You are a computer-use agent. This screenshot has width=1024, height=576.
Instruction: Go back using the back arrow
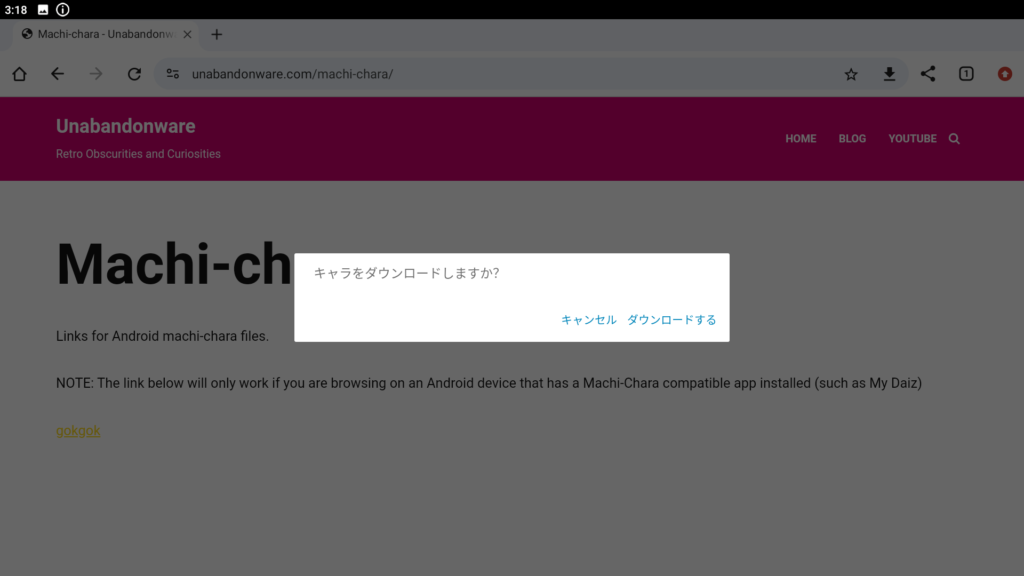(x=57, y=74)
